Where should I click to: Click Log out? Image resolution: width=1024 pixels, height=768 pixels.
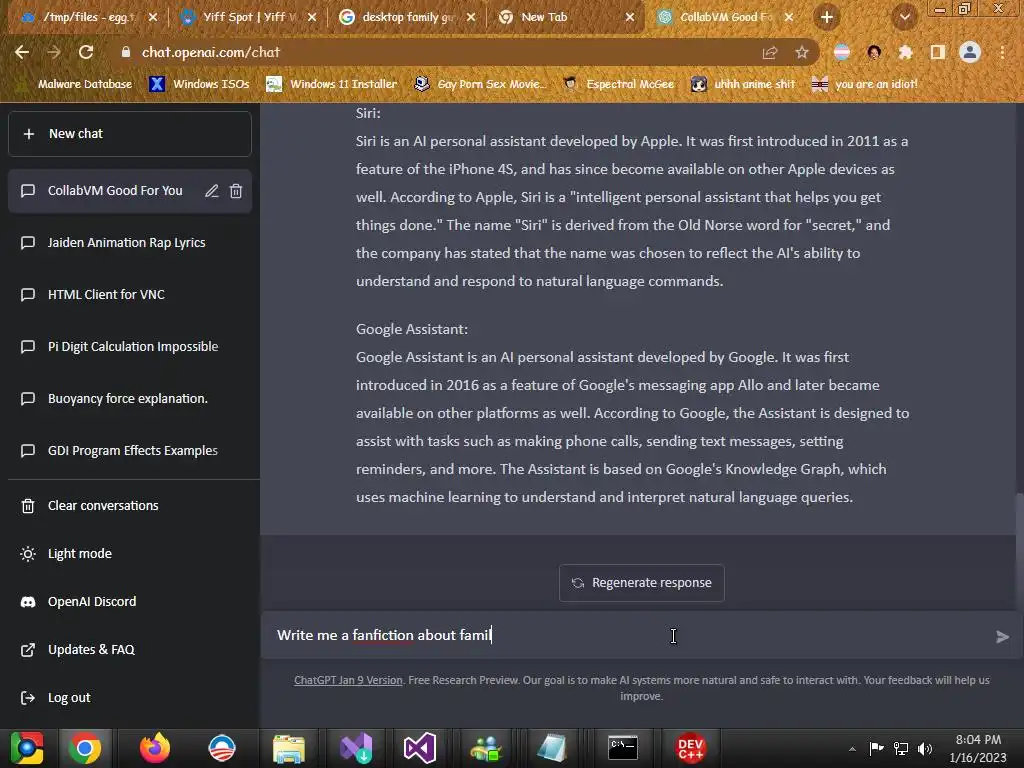pos(131,698)
